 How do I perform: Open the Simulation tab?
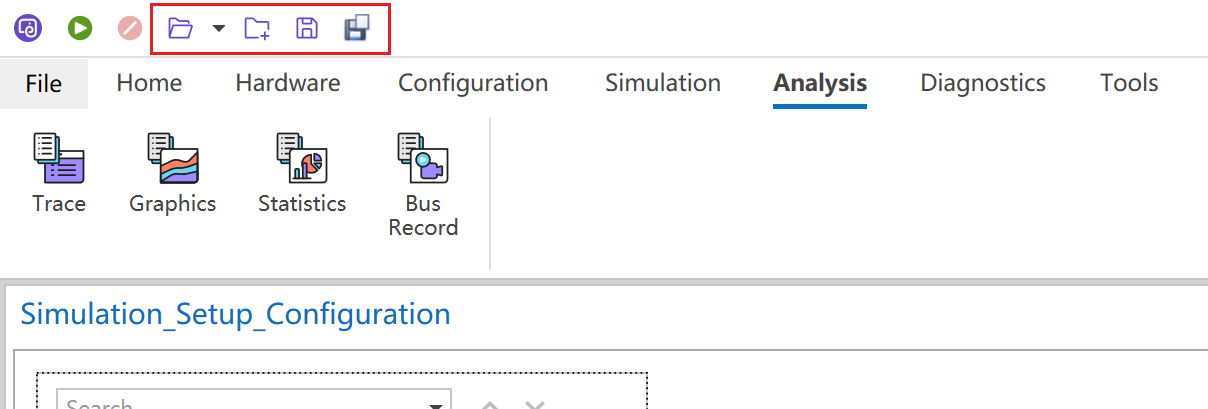point(663,83)
